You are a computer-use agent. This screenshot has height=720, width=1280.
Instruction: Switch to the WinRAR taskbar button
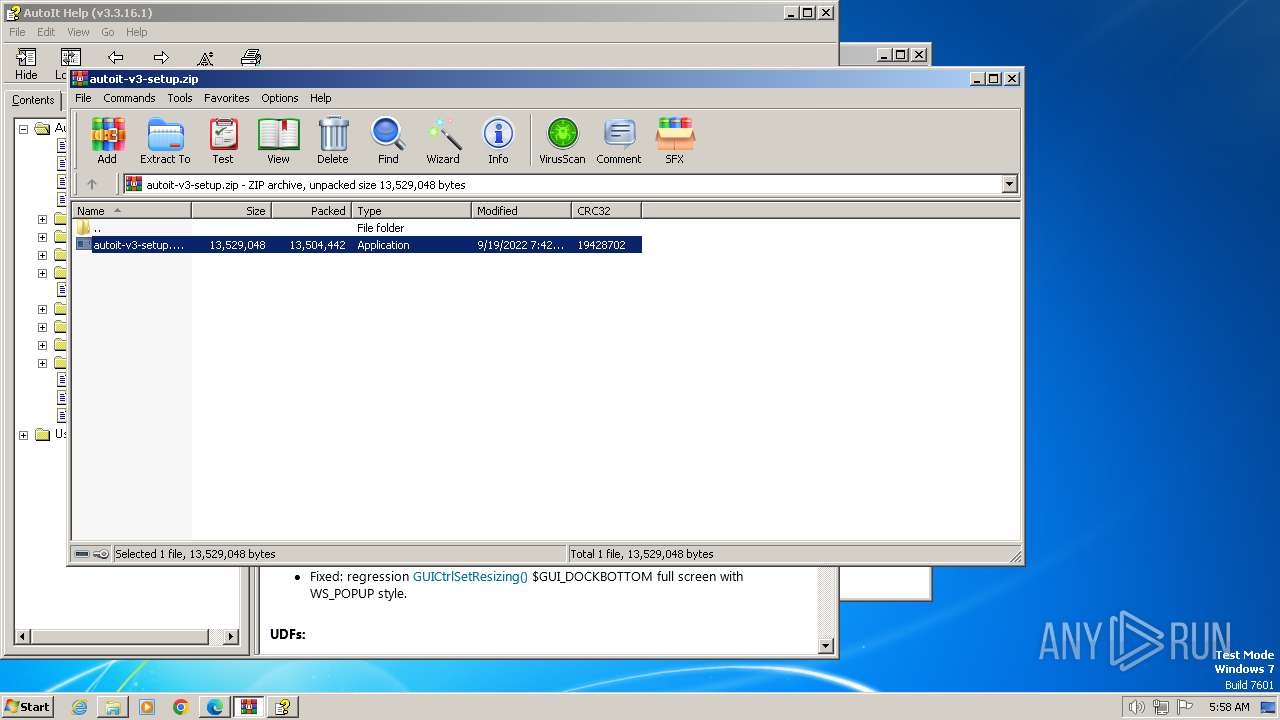coord(249,707)
